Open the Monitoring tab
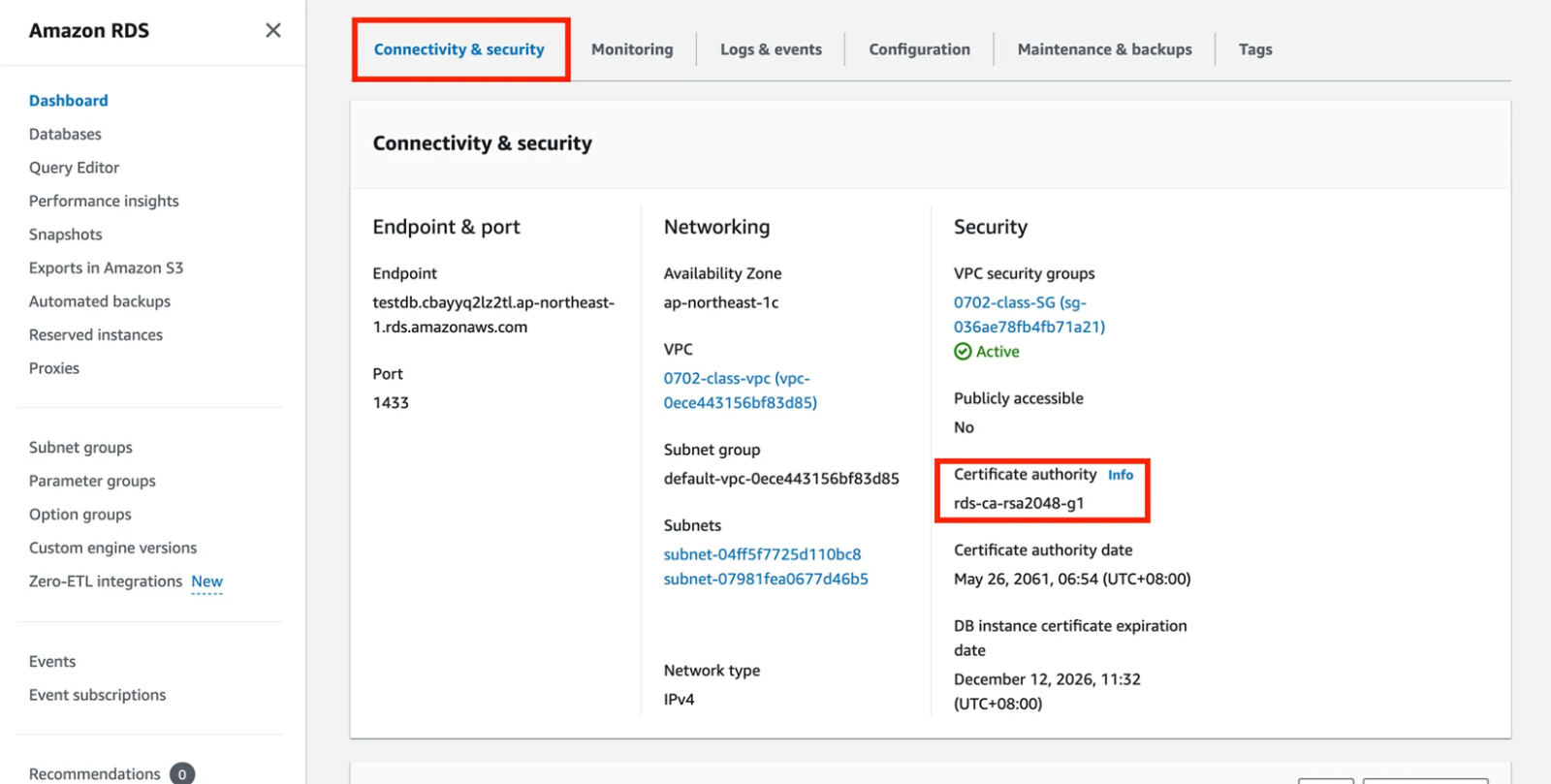The height and width of the screenshot is (784, 1551). tap(632, 49)
